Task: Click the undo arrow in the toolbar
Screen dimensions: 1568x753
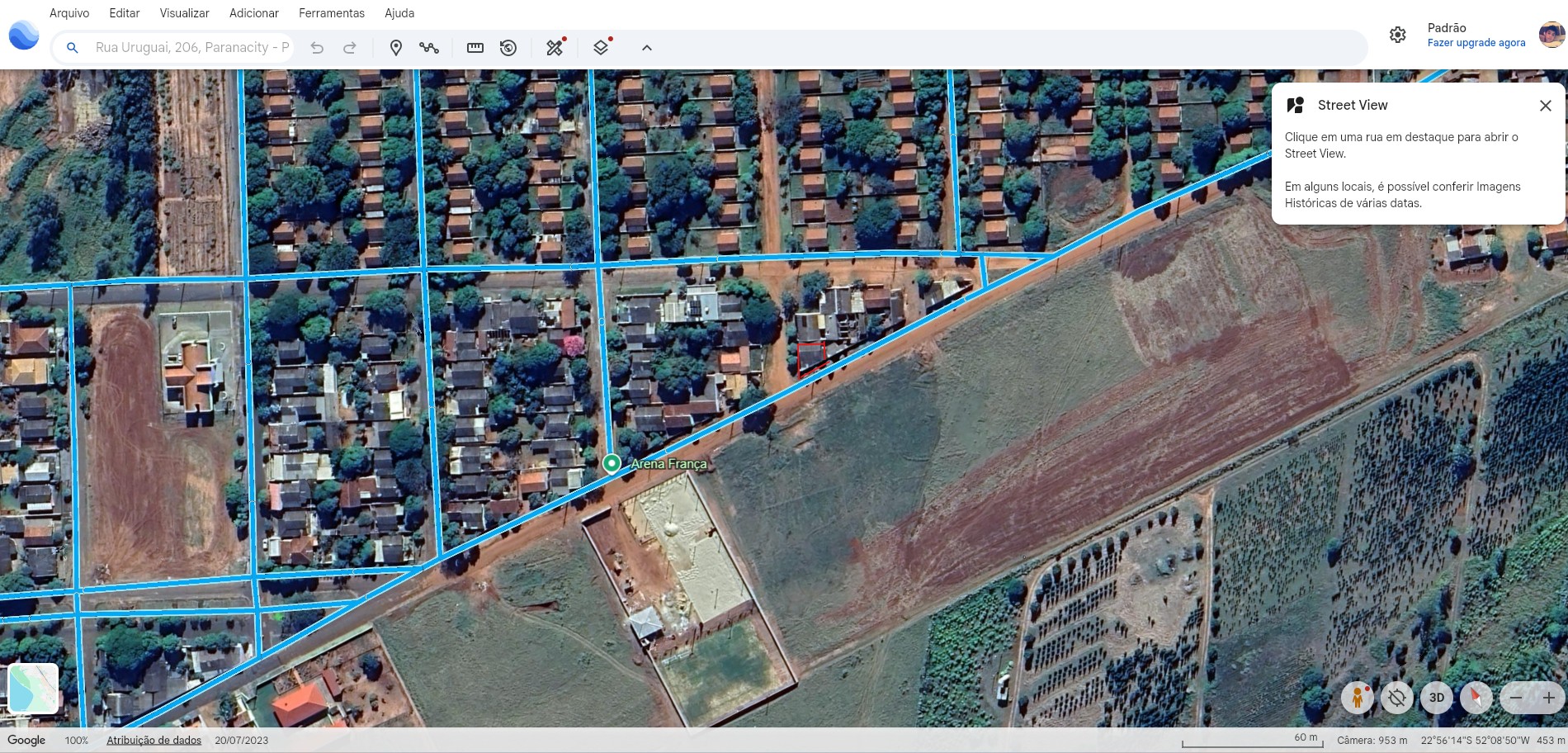Action: point(317,48)
